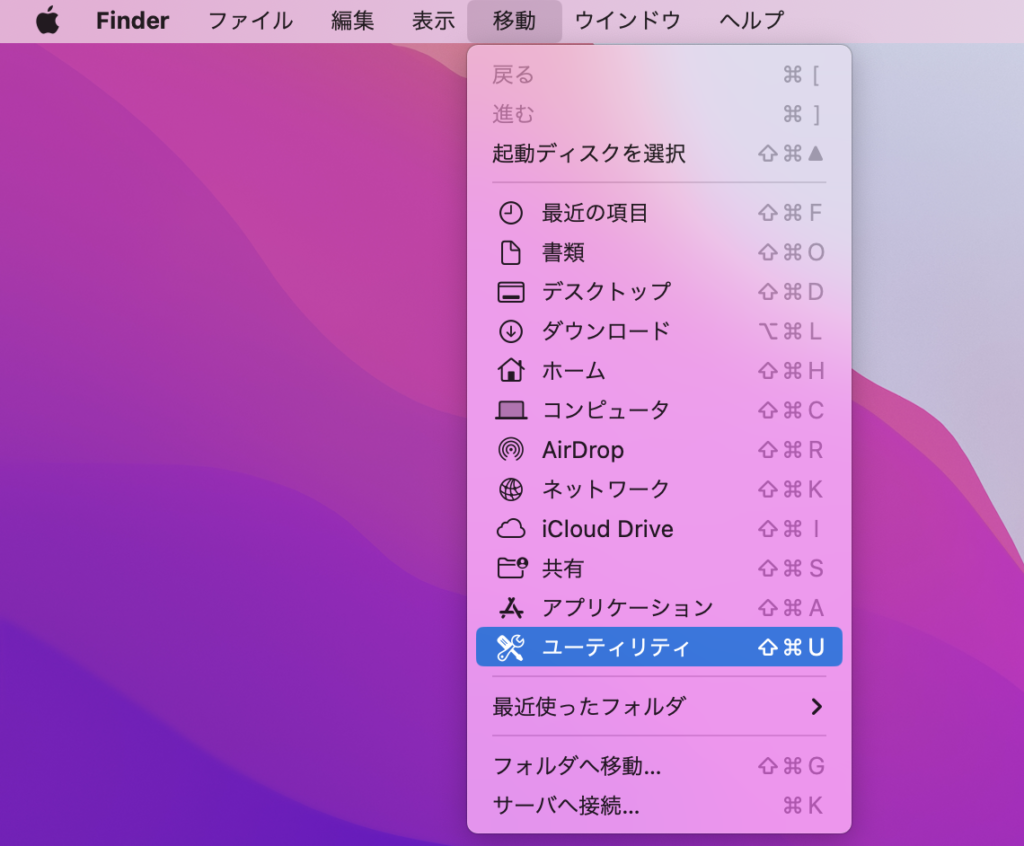The height and width of the screenshot is (846, 1024).
Task: Click the cloud icon for iCloud Drive
Action: coord(510,529)
